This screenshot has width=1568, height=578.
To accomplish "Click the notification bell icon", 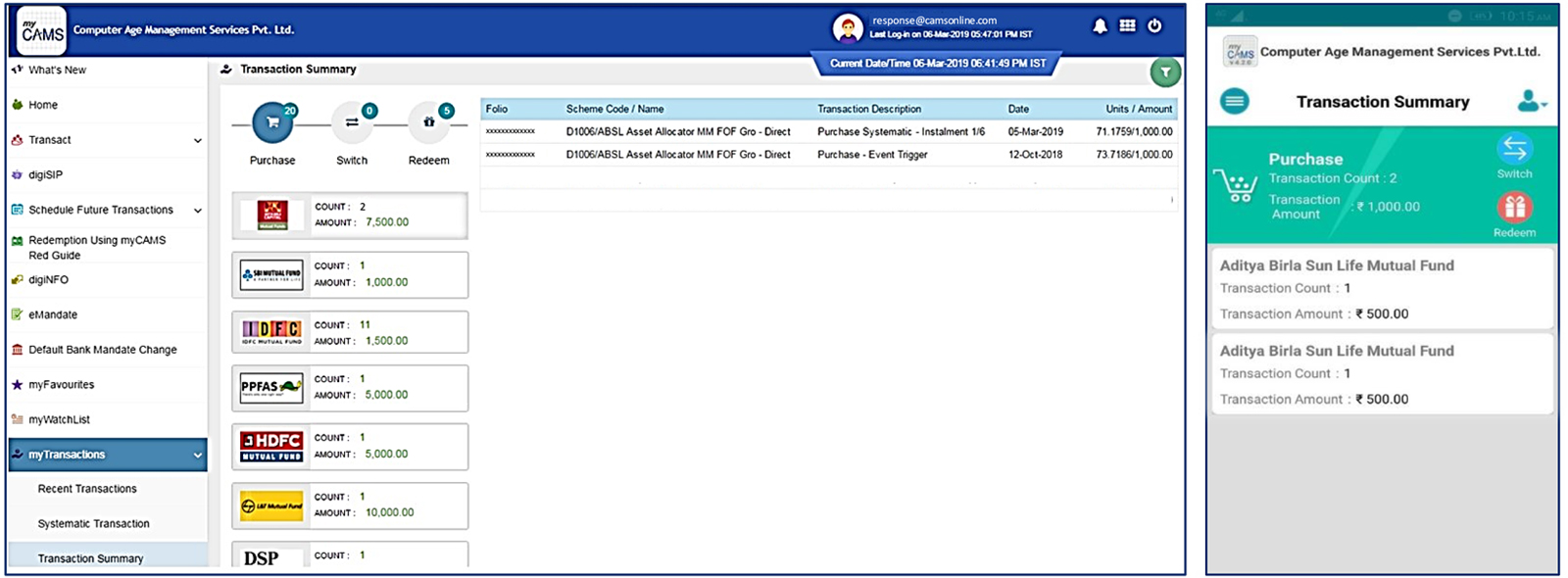I will 1100,26.
